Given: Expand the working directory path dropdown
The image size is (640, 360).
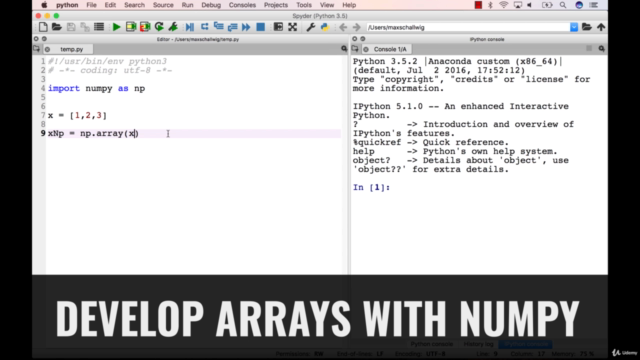Looking at the screenshot, I should point(574,27).
